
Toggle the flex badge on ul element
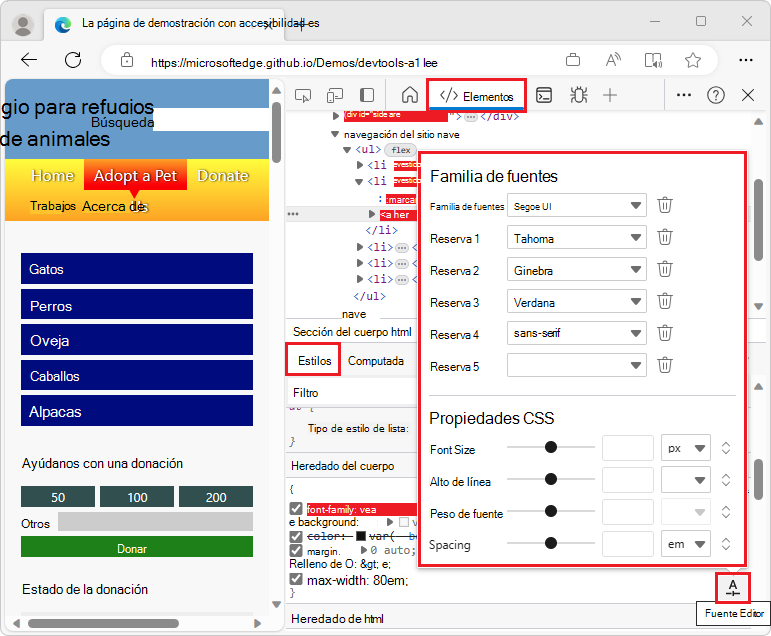(x=400, y=150)
